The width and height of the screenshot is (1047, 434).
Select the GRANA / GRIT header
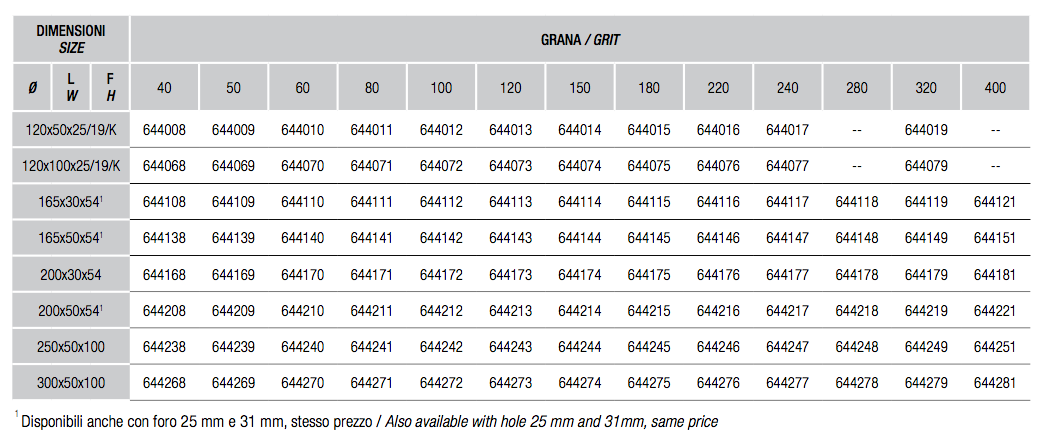580,39
